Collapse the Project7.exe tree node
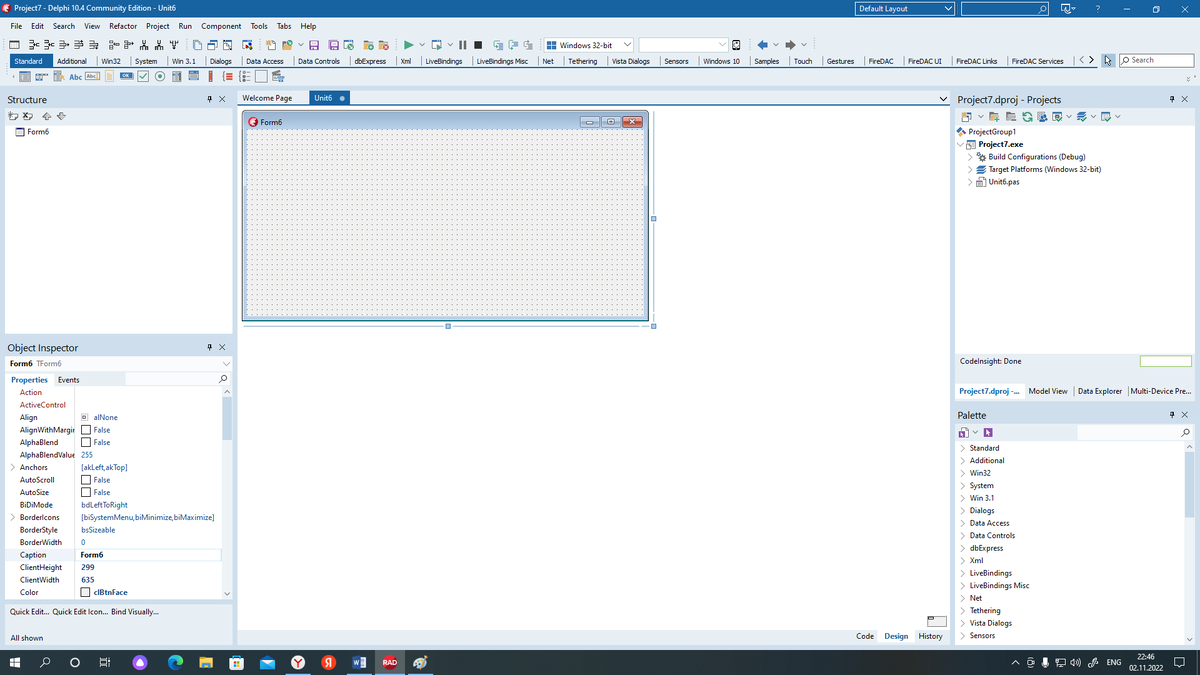Screen dimensions: 1200x675 (x=960, y=144)
